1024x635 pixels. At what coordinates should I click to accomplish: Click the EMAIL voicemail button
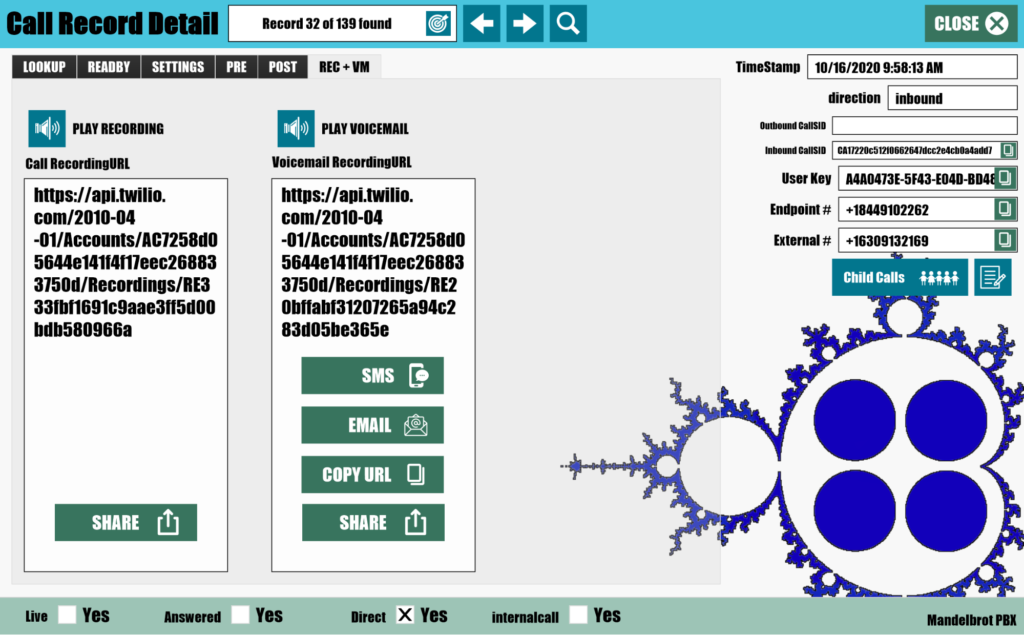coord(372,425)
